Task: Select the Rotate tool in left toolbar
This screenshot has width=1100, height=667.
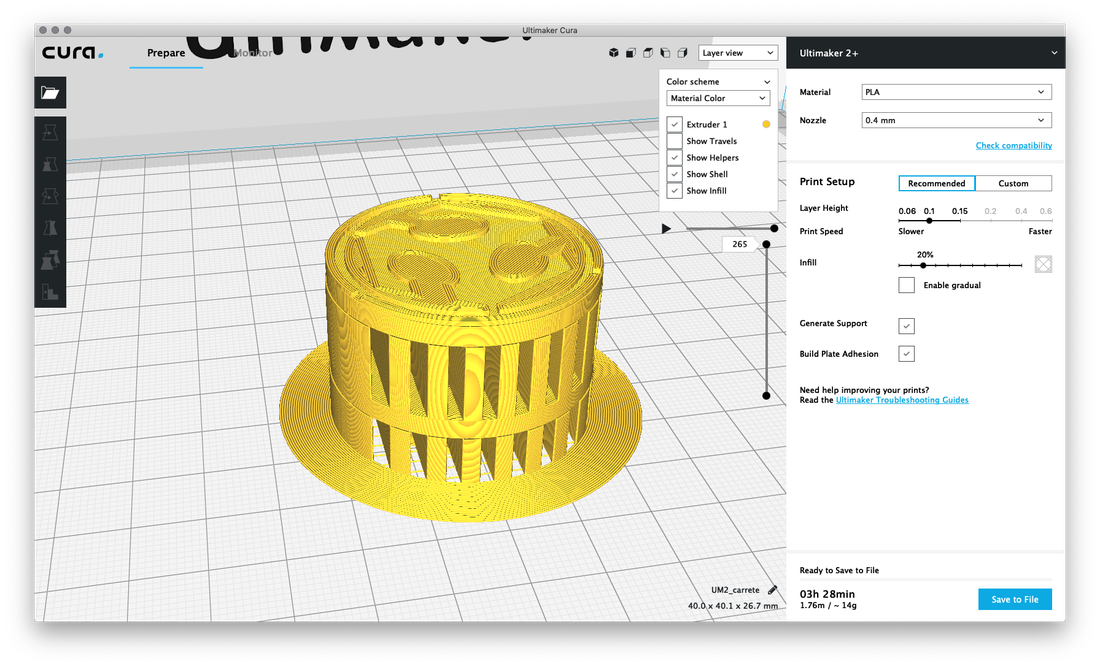Action: tap(50, 196)
